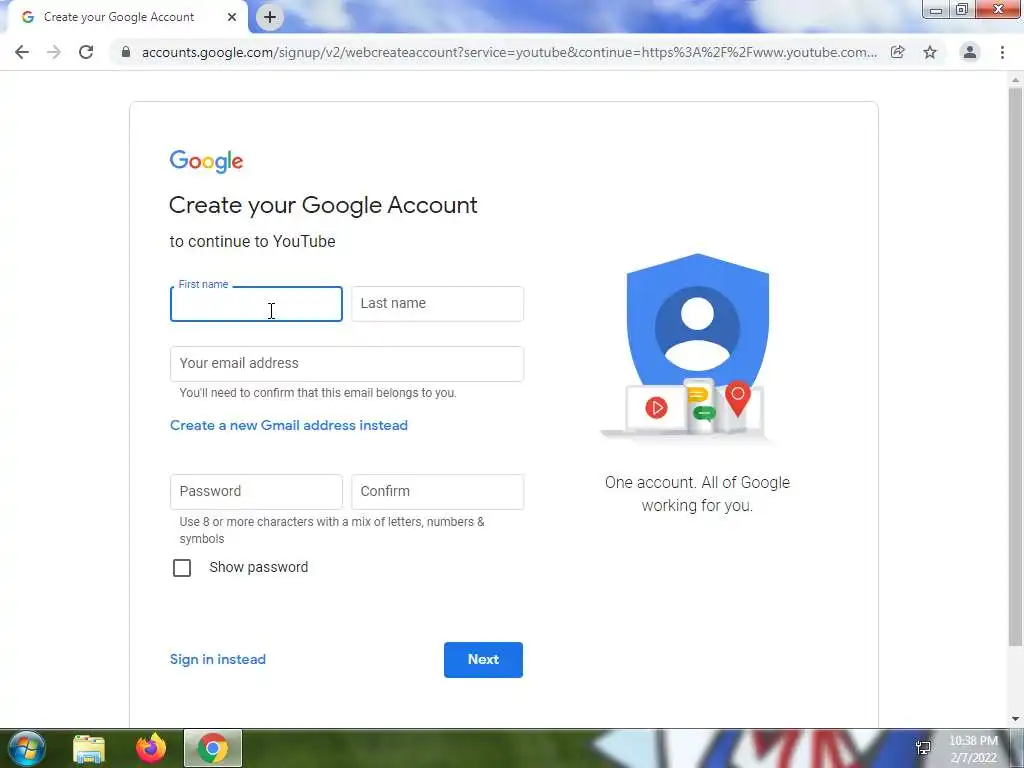Open the Windows Start menu orb

(x=26, y=748)
